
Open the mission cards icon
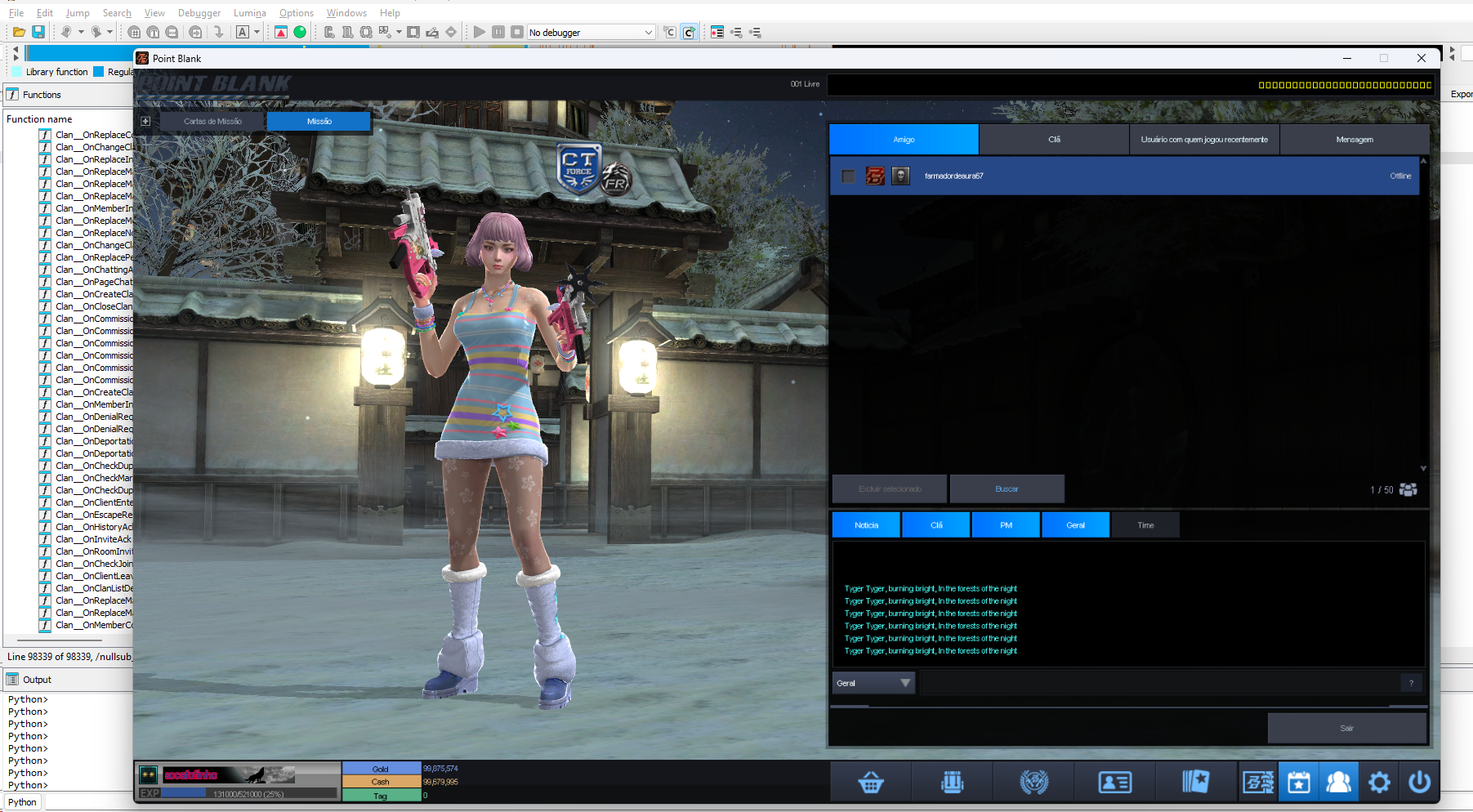tap(1195, 783)
